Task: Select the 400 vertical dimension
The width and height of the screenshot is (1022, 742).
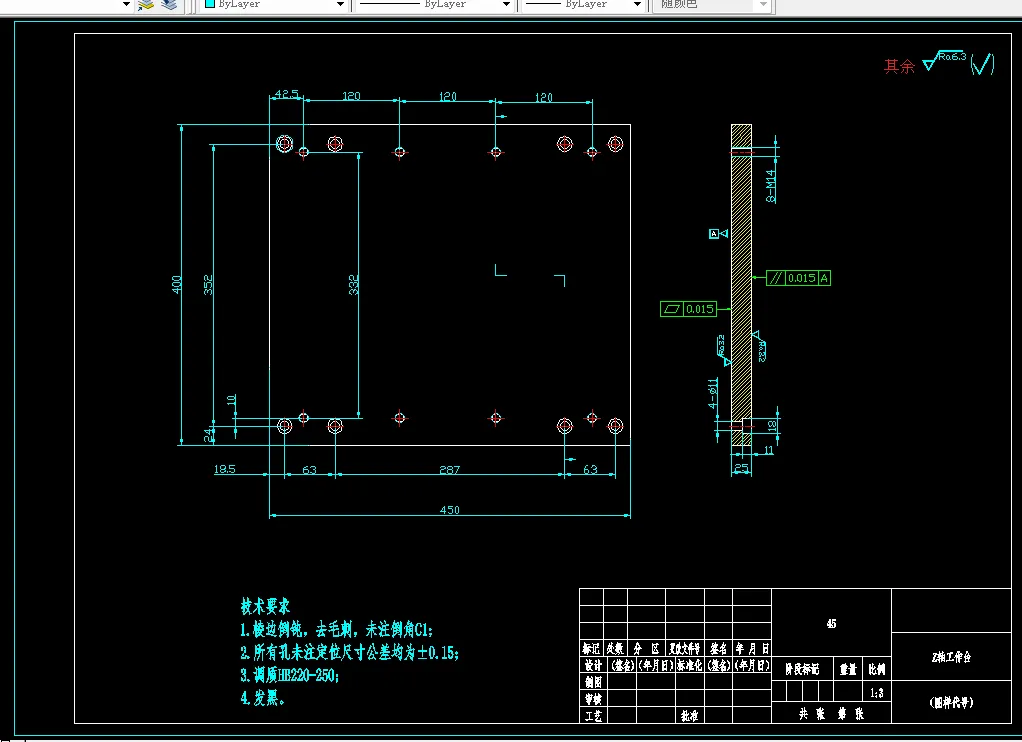Action: tap(177, 284)
